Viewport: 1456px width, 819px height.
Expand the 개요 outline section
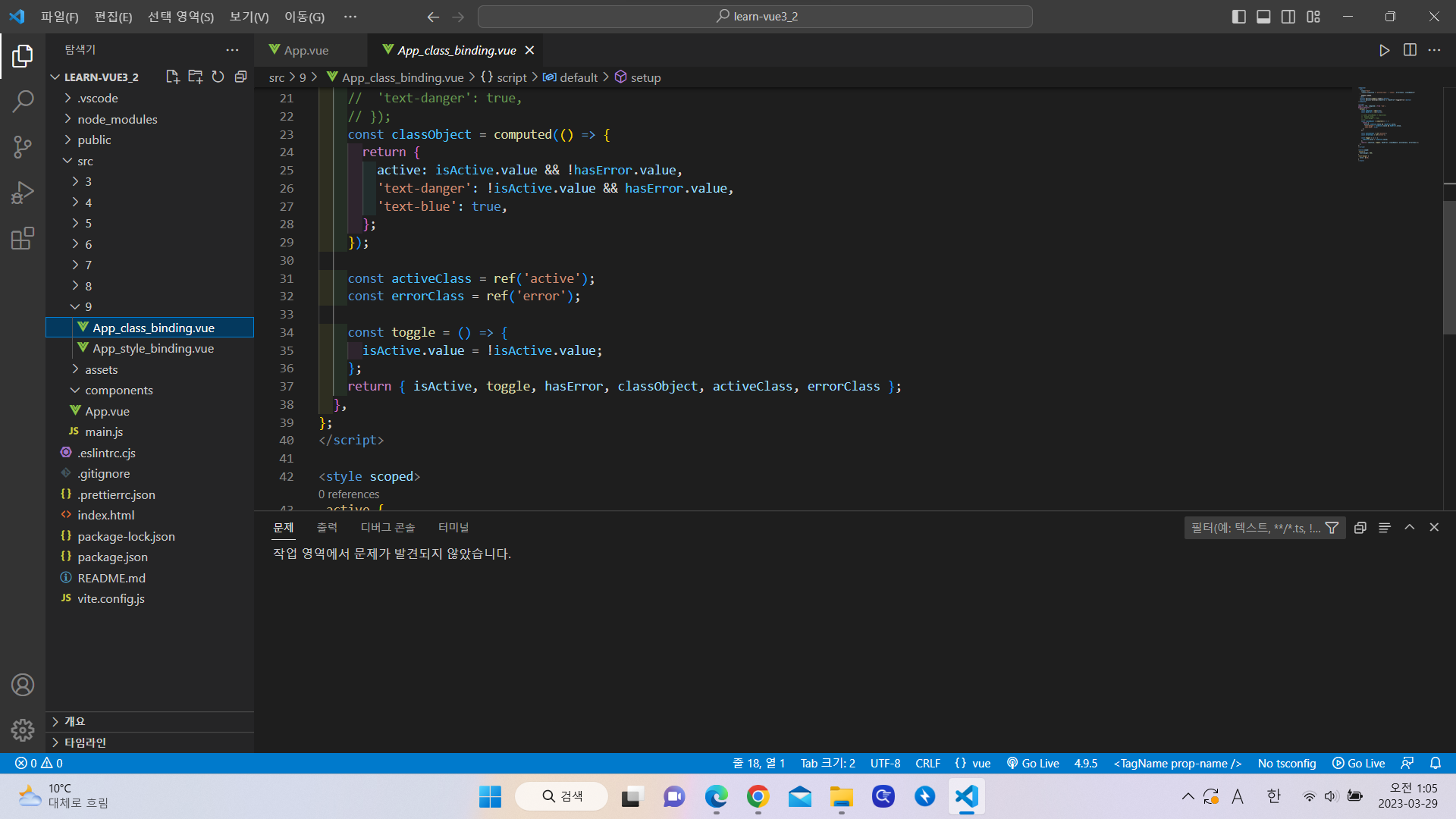[149, 721]
